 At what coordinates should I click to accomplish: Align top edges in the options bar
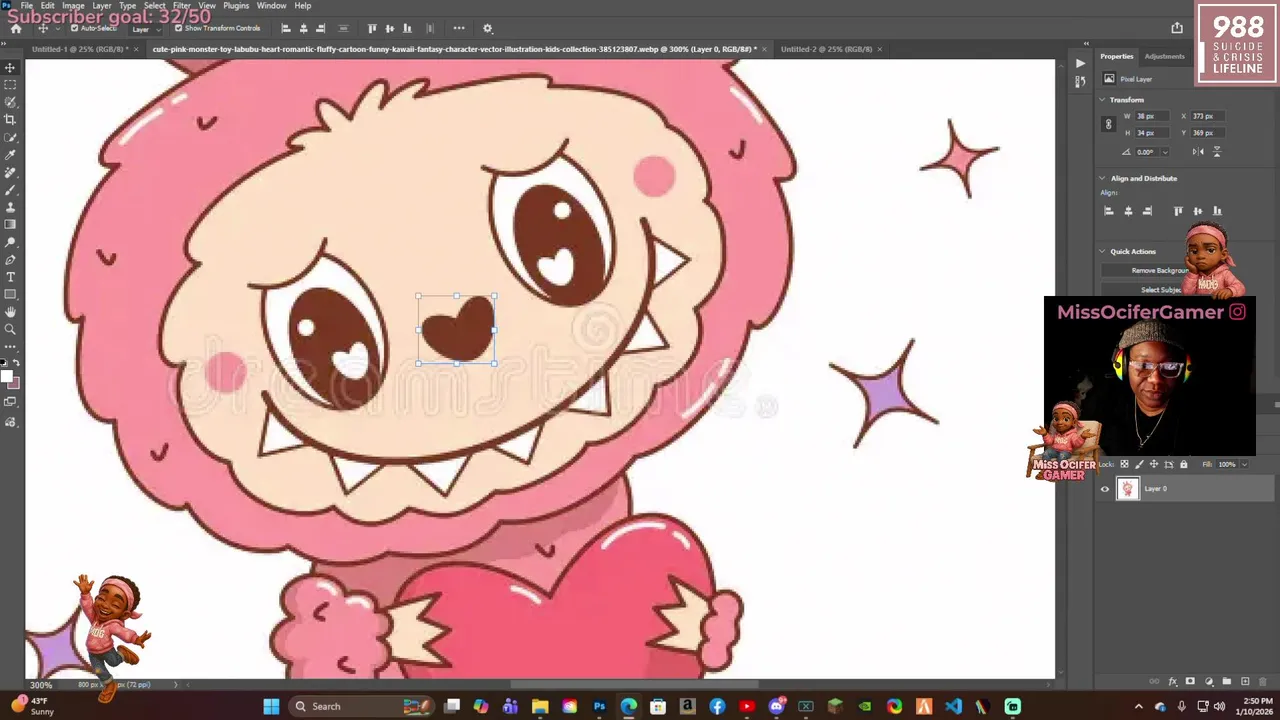click(372, 28)
